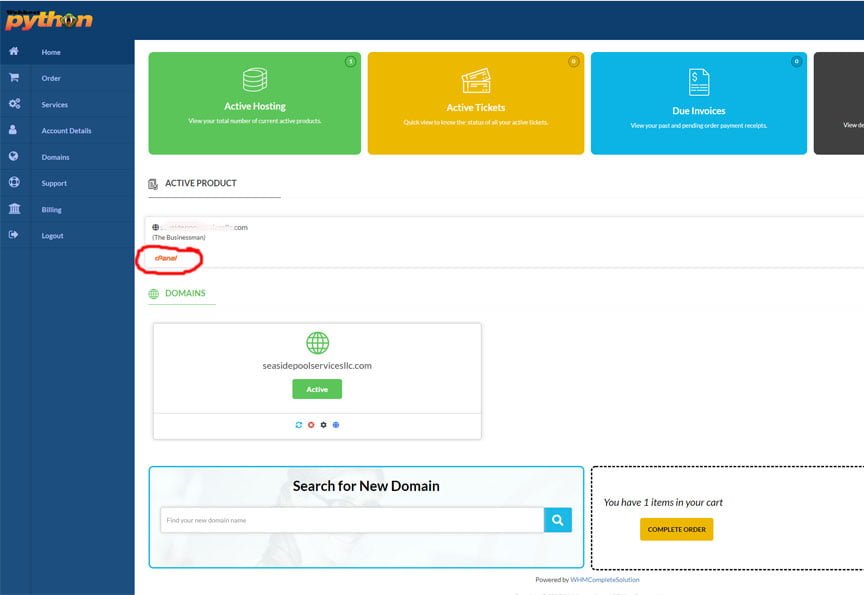The image size is (864, 595).
Task: Click the 'Search for New Domain' heading
Action: tap(366, 486)
